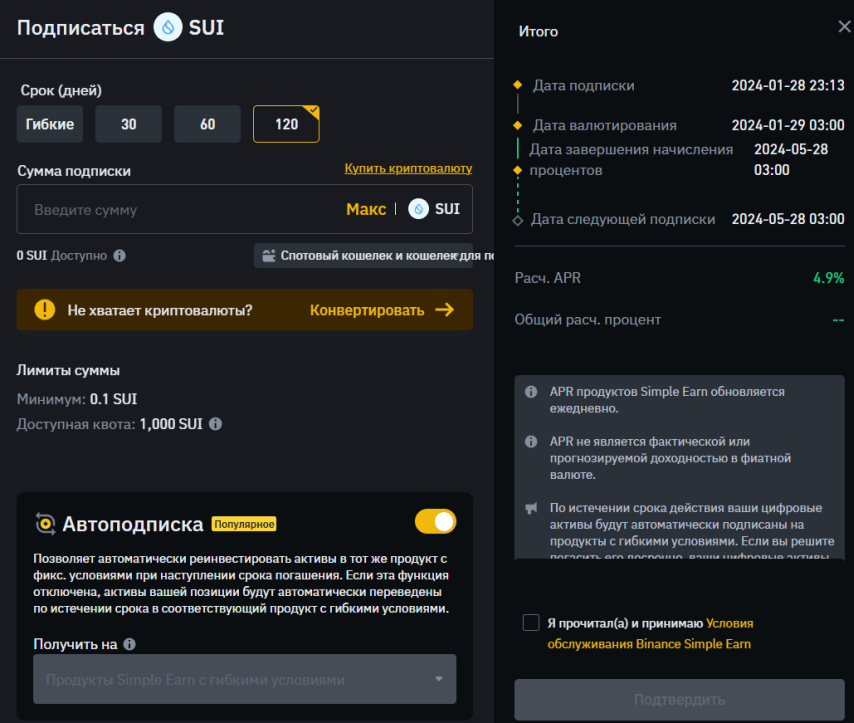Click the Итого heading
The height and width of the screenshot is (723, 854).
(x=538, y=32)
